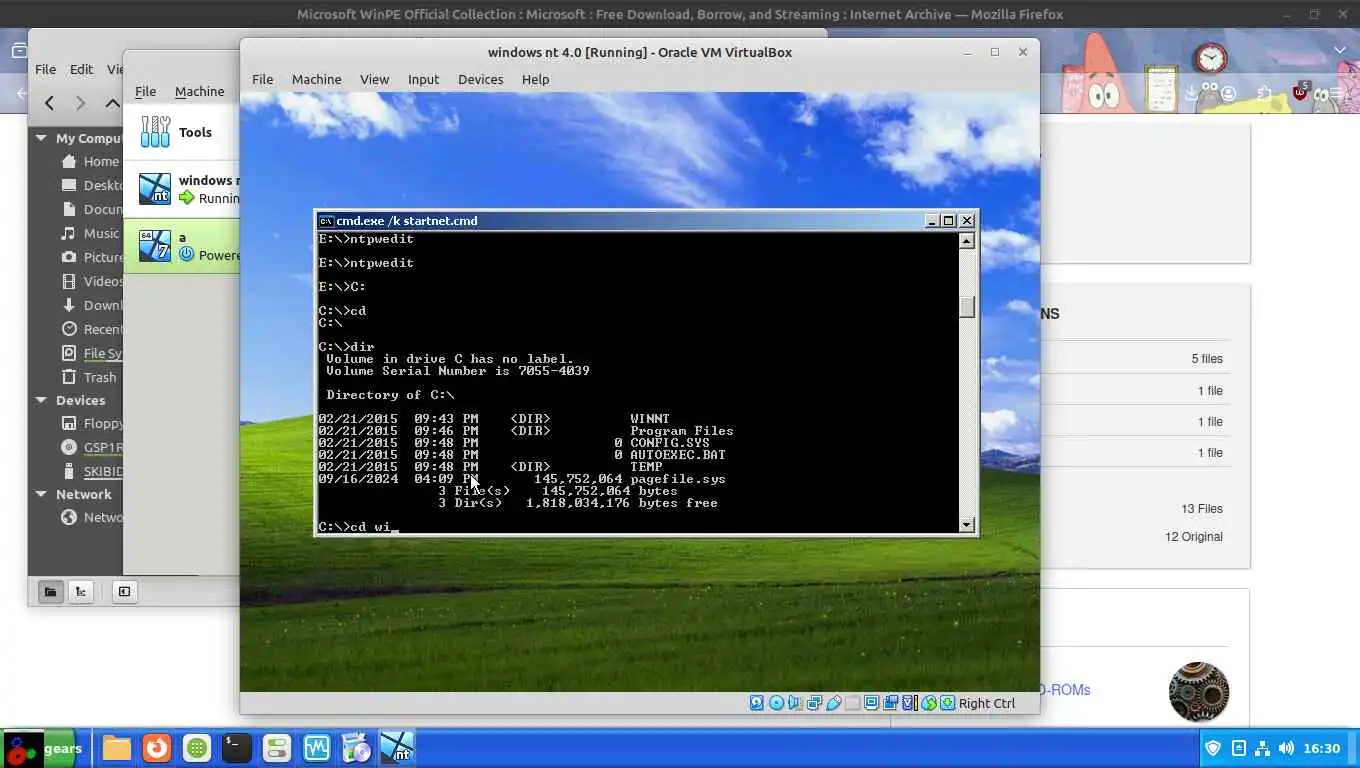Open the volume control in the system tray
The width and height of the screenshot is (1360, 768).
coord(1286,748)
